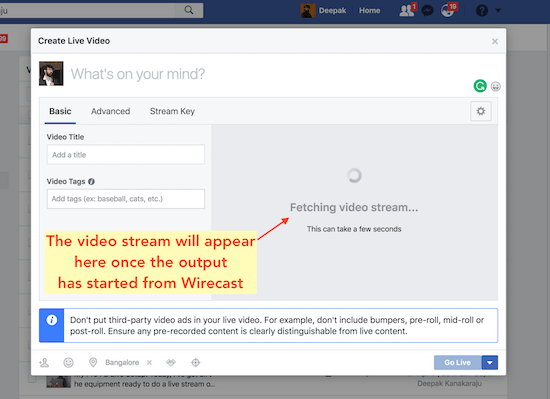Image resolution: width=550 pixels, height=399 pixels.
Task: Switch to the Stream Key tab
Action: [x=172, y=111]
